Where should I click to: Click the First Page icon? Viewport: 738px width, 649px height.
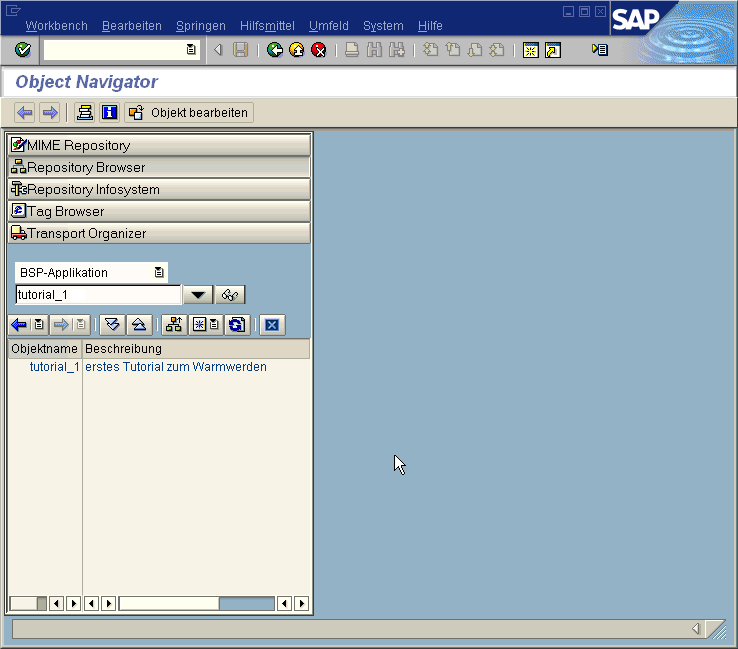click(430, 50)
